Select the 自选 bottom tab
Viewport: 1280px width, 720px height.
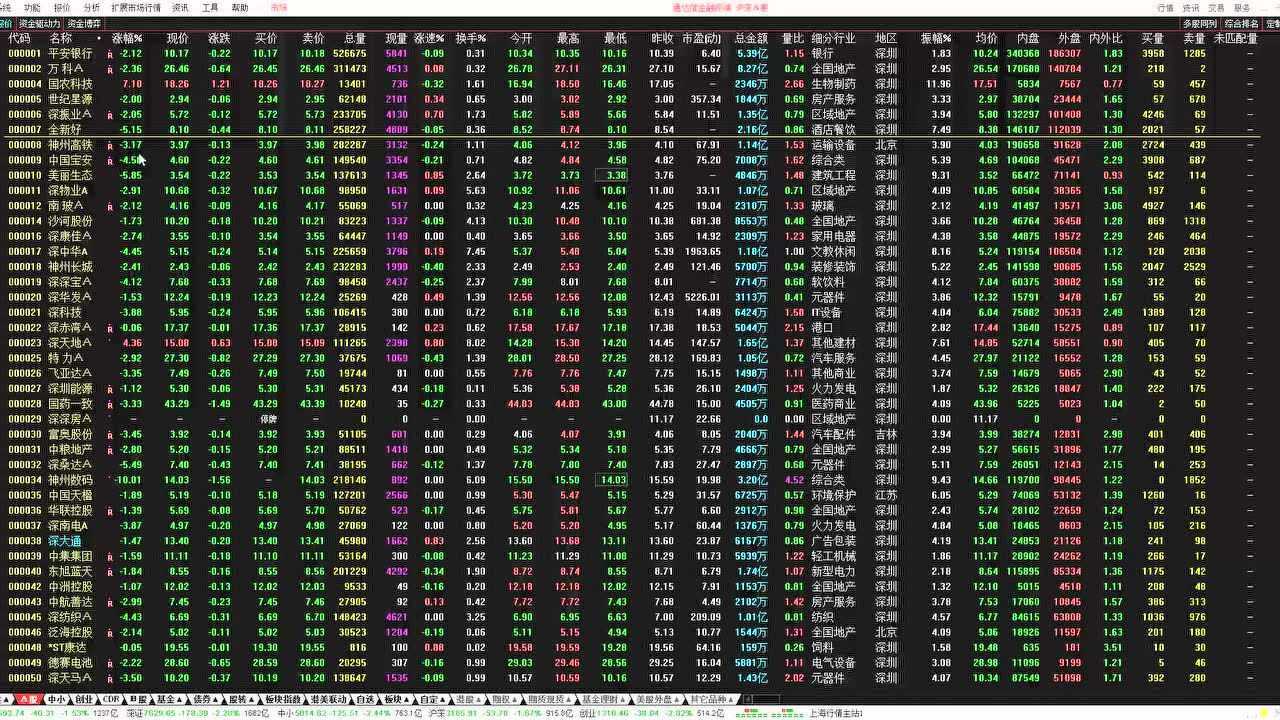point(365,700)
